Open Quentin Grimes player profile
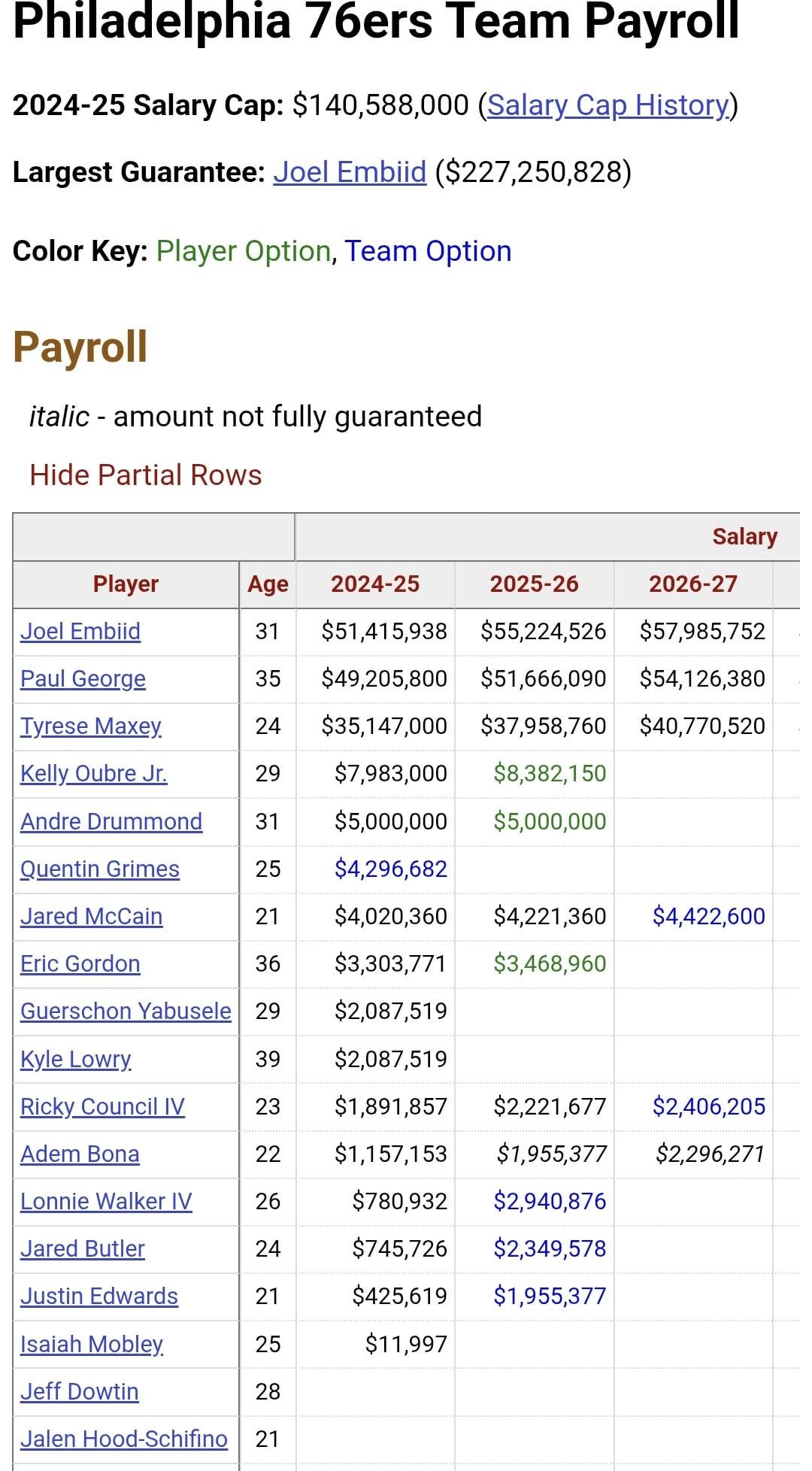The height and width of the screenshot is (1471, 812). pos(100,869)
